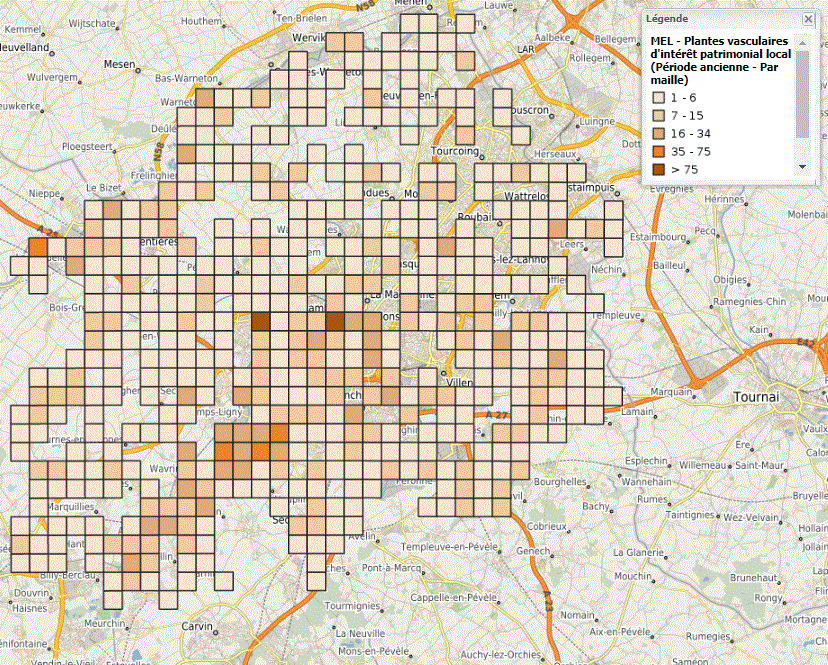Select the 35 - 75 legend swatch

point(658,152)
